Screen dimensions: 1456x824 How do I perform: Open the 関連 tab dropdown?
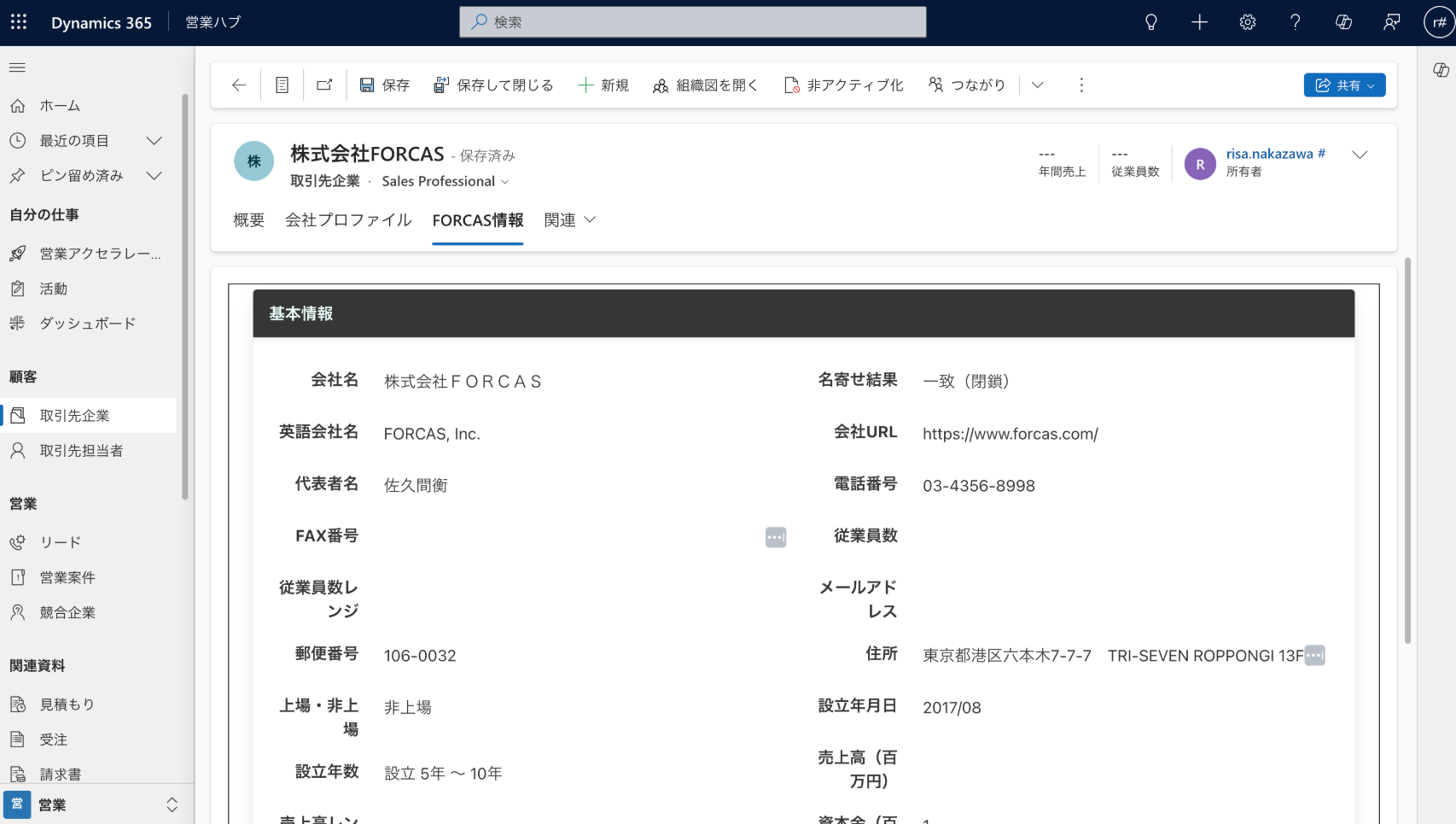click(569, 220)
